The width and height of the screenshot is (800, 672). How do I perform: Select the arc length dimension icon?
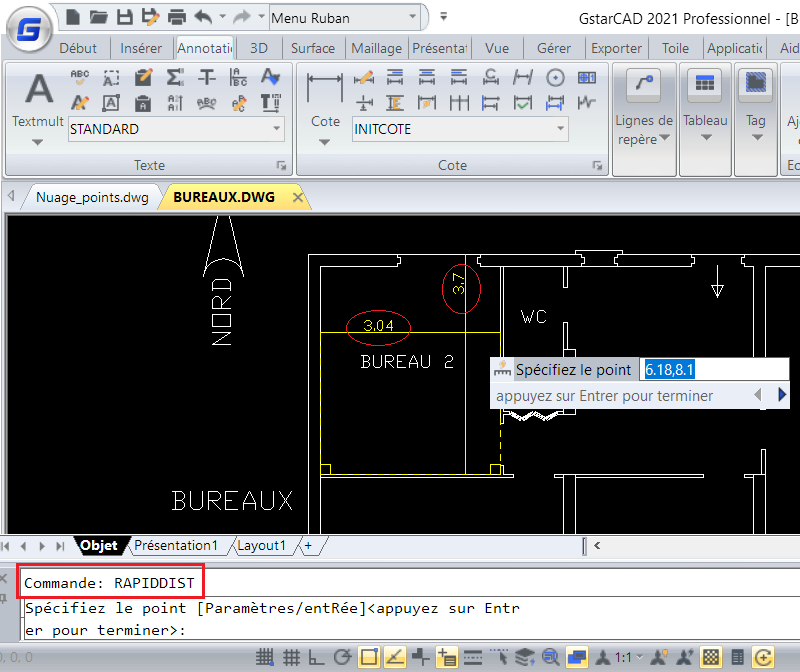(x=491, y=77)
